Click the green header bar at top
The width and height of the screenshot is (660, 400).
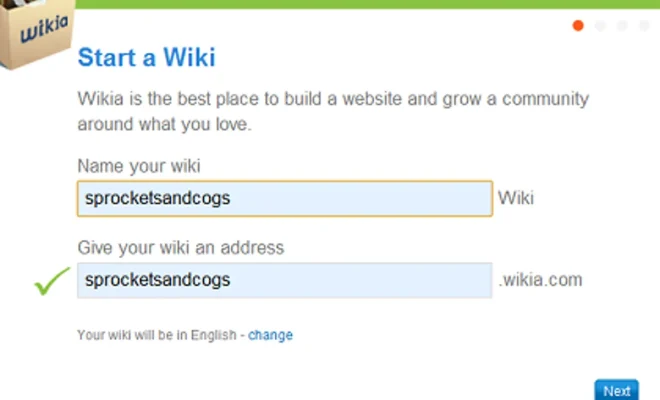coord(367,4)
